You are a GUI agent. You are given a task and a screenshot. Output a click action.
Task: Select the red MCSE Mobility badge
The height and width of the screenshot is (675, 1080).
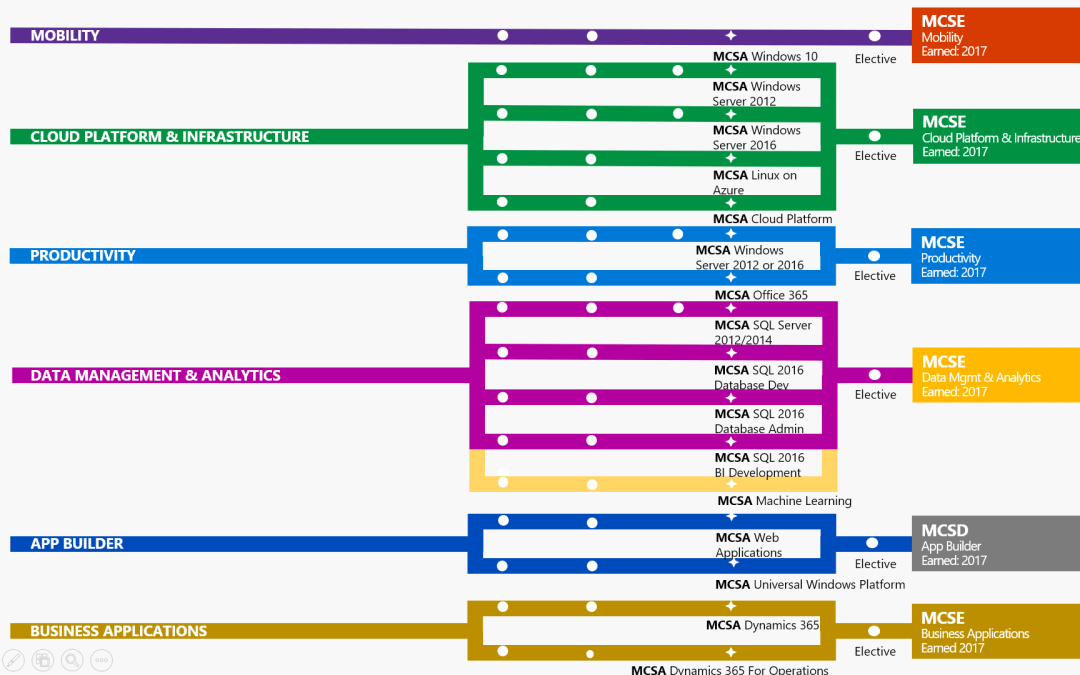tap(995, 35)
